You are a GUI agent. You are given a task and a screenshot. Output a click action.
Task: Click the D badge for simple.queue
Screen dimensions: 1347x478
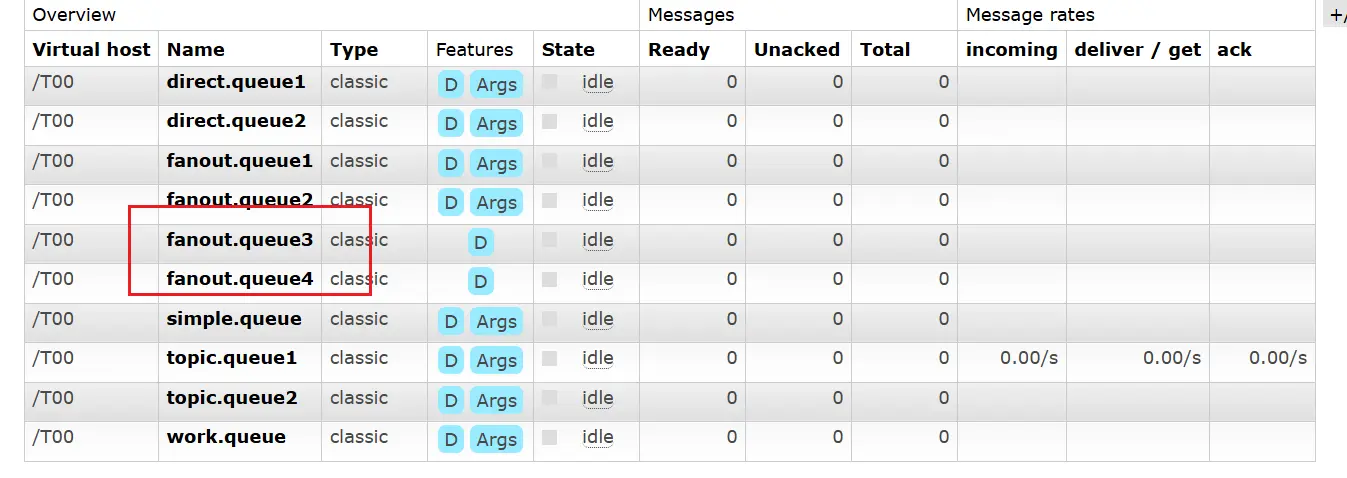451,321
